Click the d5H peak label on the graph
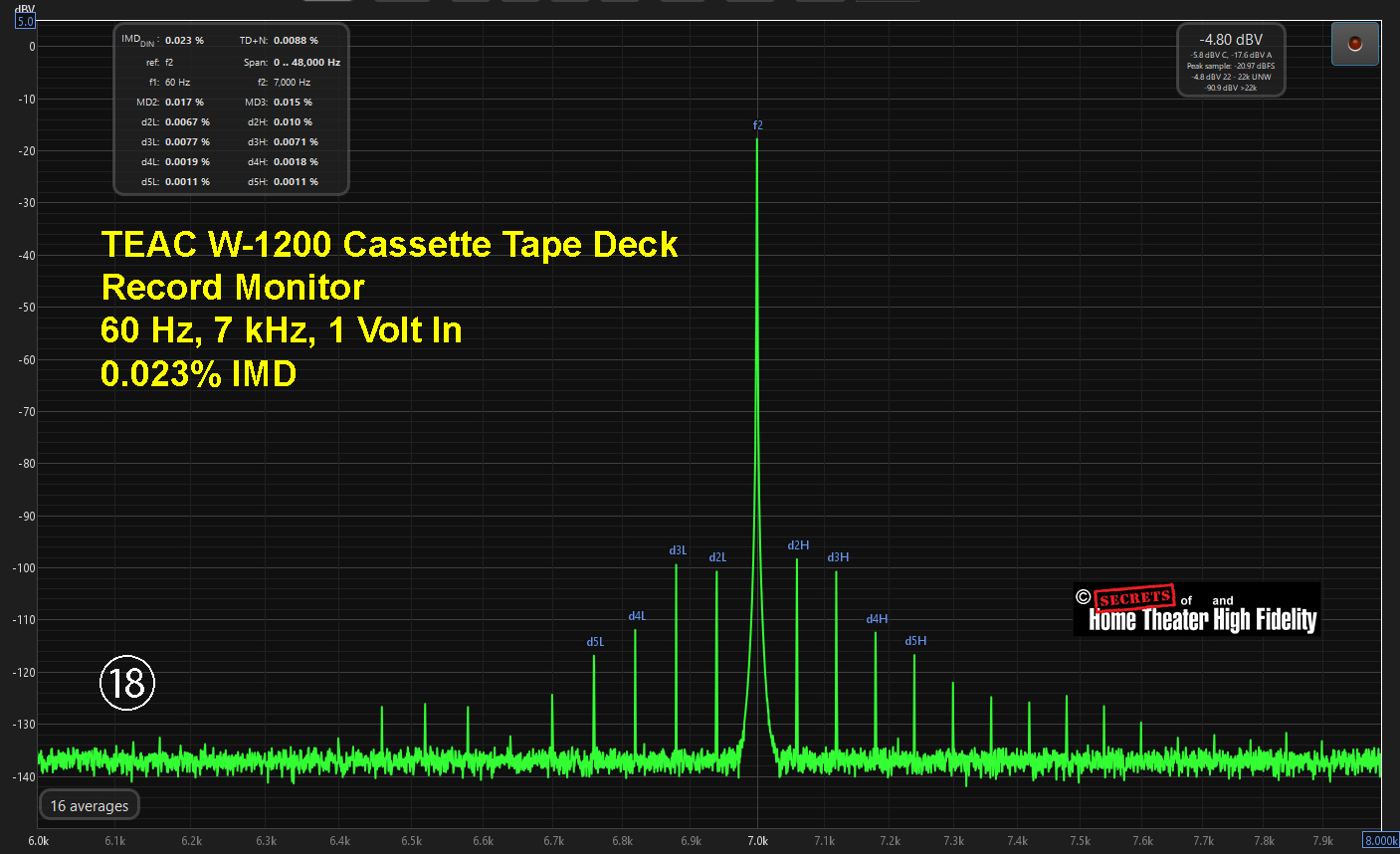 pyautogui.click(x=915, y=641)
